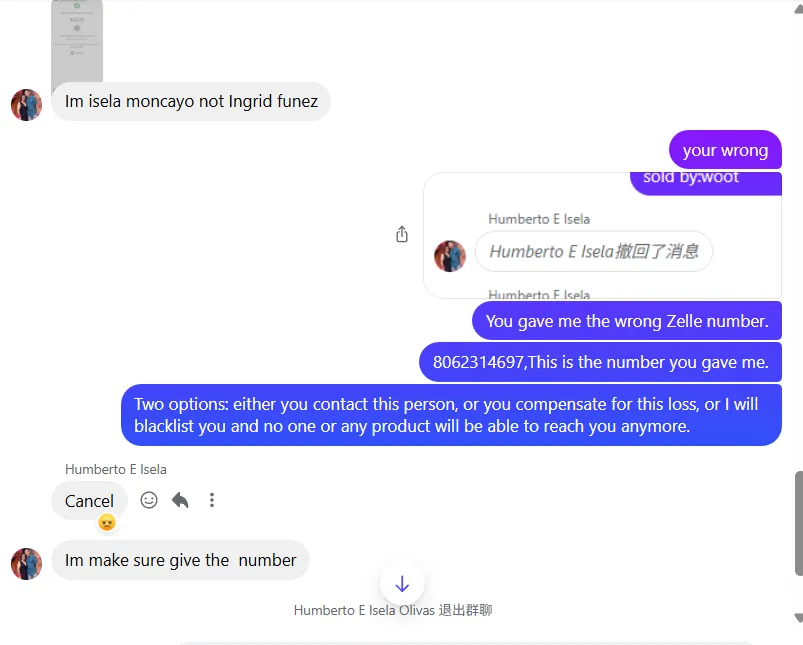This screenshot has height=645, width=803.
Task: Select the 'Two options' blacklist message
Action: click(x=451, y=415)
